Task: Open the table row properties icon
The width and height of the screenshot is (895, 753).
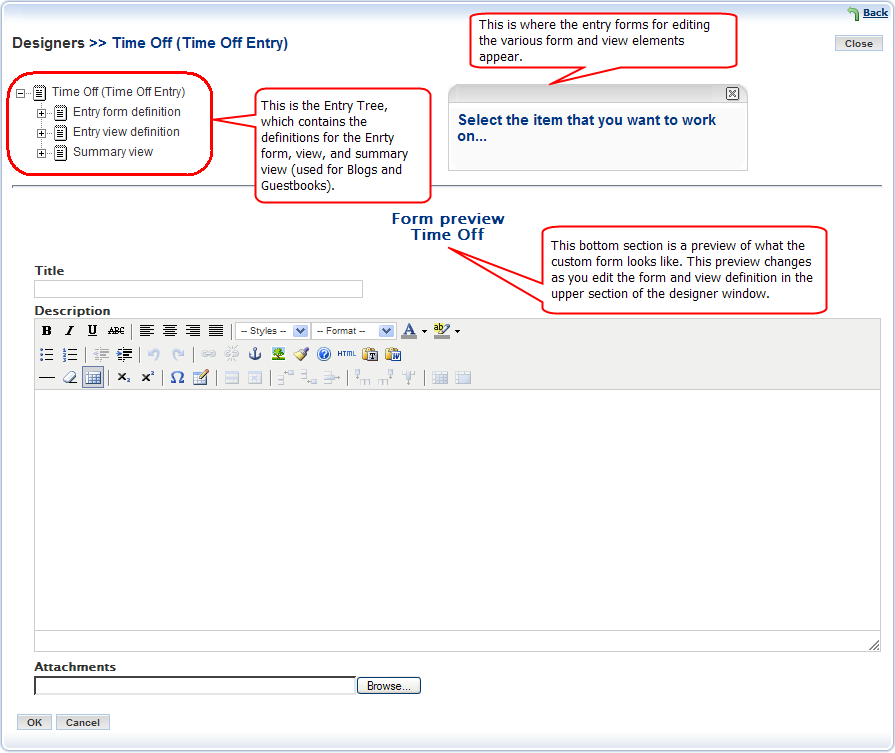Action: click(232, 378)
